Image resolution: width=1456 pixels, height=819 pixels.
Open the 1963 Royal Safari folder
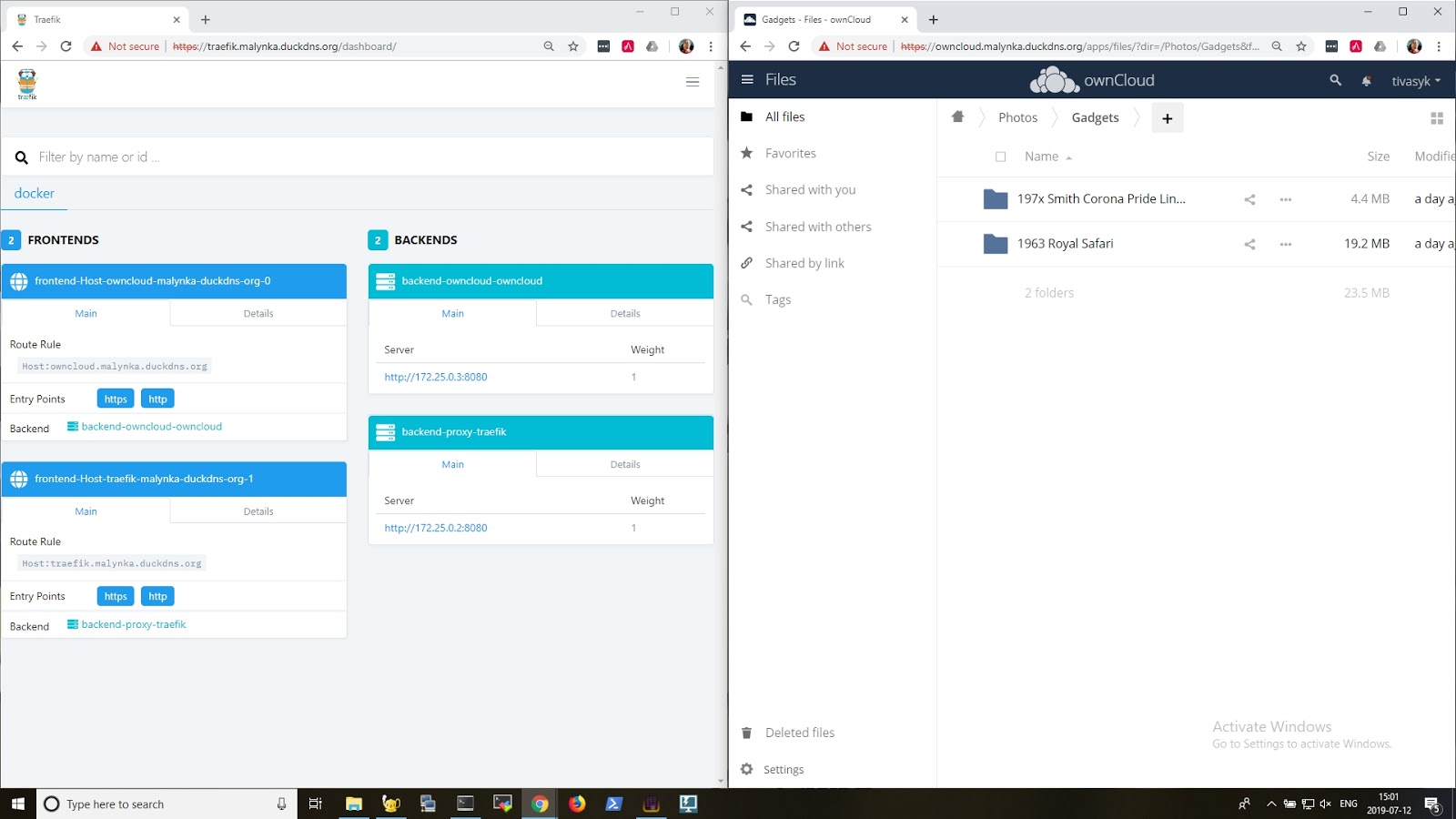(1065, 243)
